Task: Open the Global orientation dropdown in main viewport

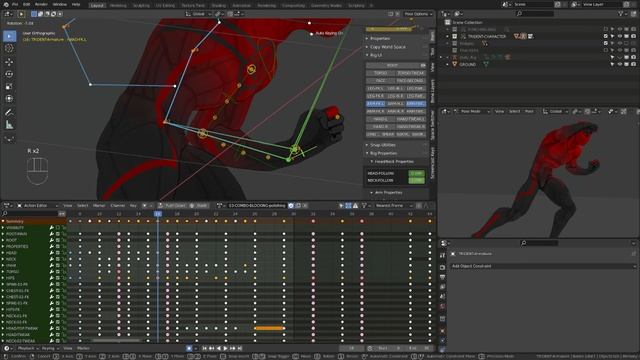Action: pos(199,14)
